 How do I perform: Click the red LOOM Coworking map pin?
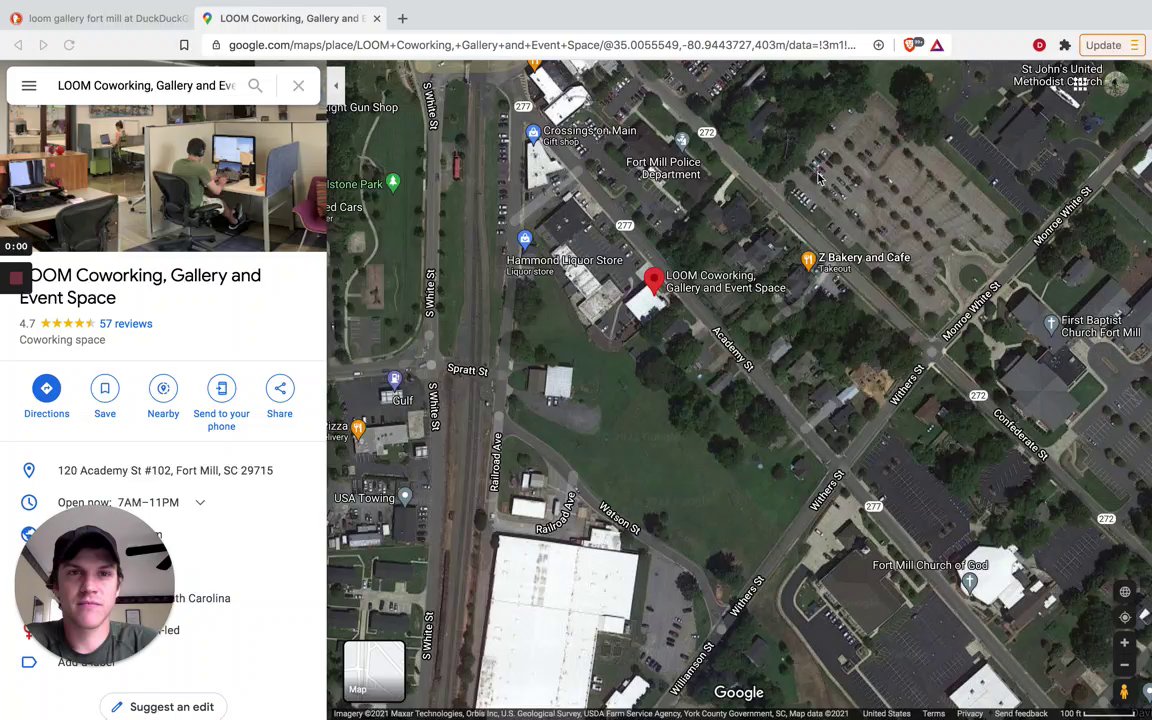(653, 281)
